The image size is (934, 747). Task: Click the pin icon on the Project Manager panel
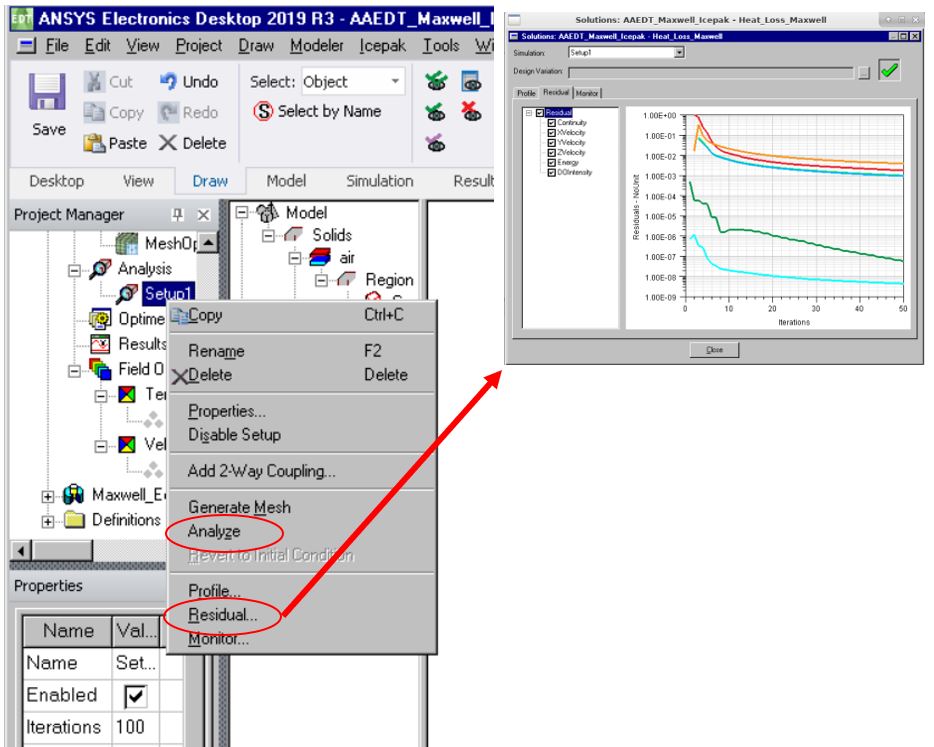[178, 214]
